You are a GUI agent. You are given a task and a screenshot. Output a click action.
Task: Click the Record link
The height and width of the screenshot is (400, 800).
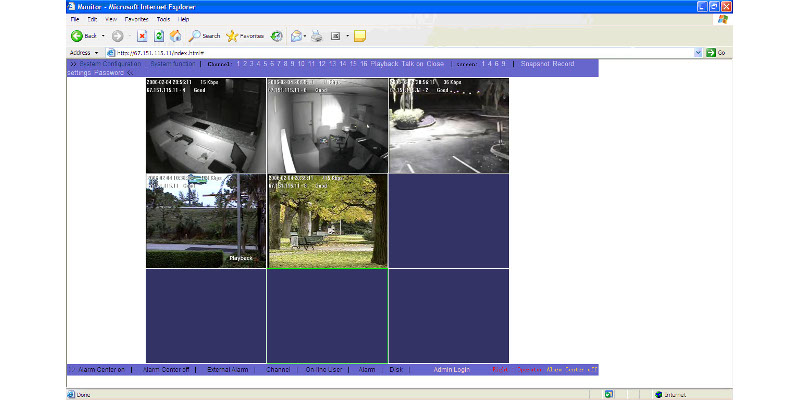click(564, 64)
